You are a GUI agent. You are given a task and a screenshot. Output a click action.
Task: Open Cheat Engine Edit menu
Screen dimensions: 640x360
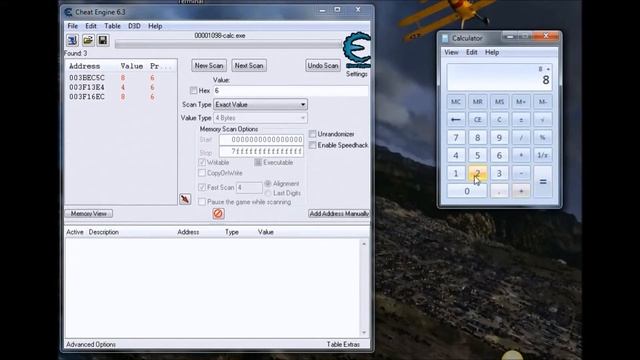91,26
